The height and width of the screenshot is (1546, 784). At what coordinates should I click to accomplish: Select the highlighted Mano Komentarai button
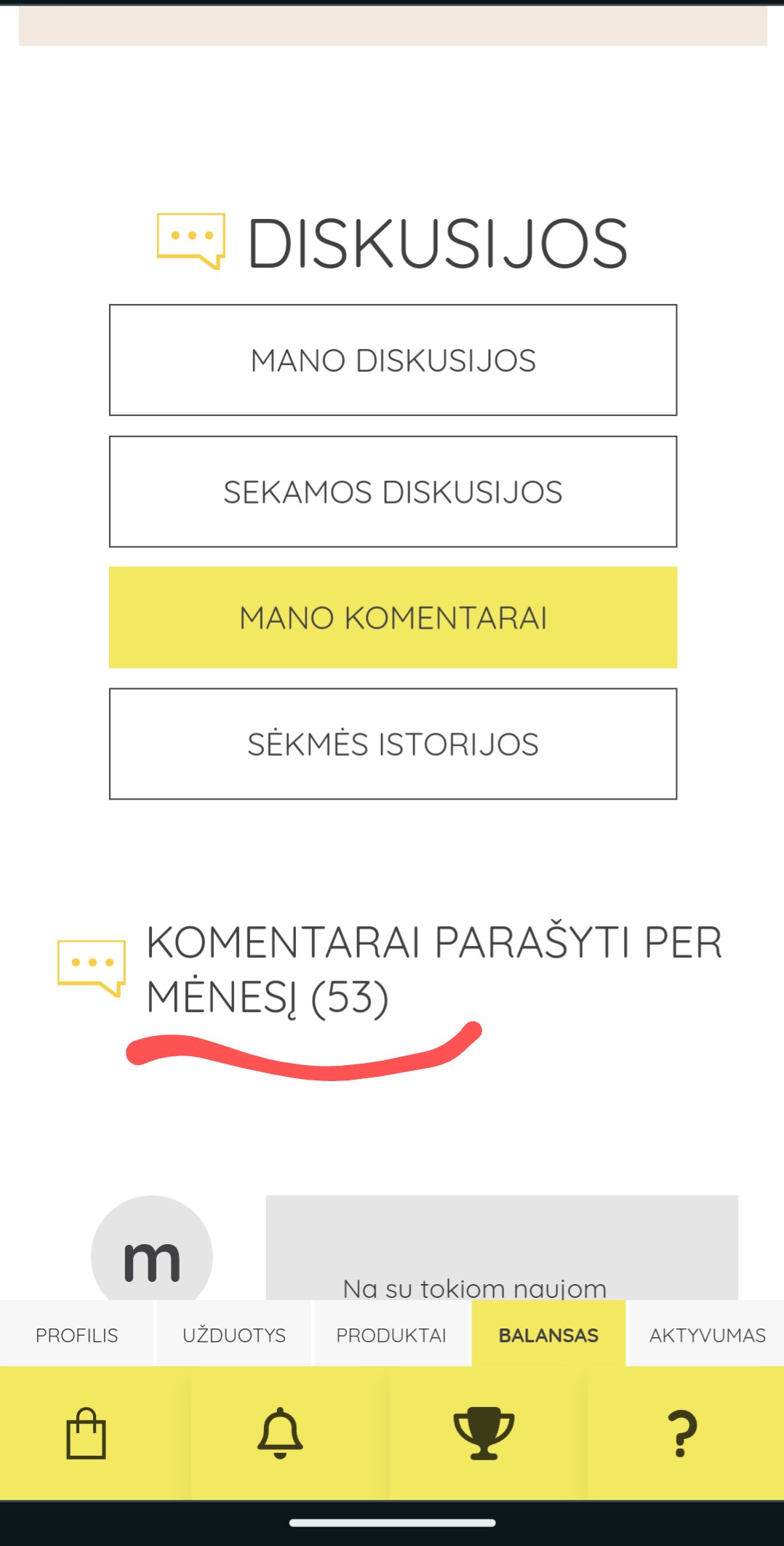click(393, 618)
